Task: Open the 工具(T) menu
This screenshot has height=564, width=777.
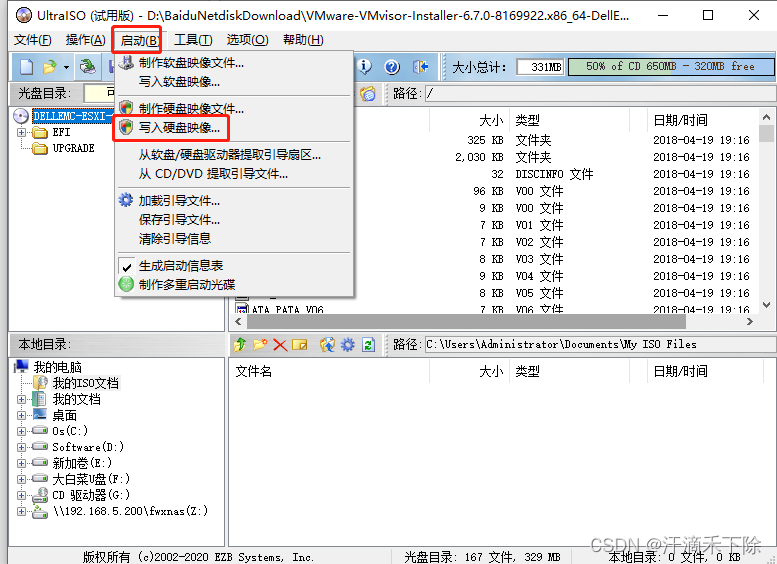Action: pyautogui.click(x=193, y=40)
